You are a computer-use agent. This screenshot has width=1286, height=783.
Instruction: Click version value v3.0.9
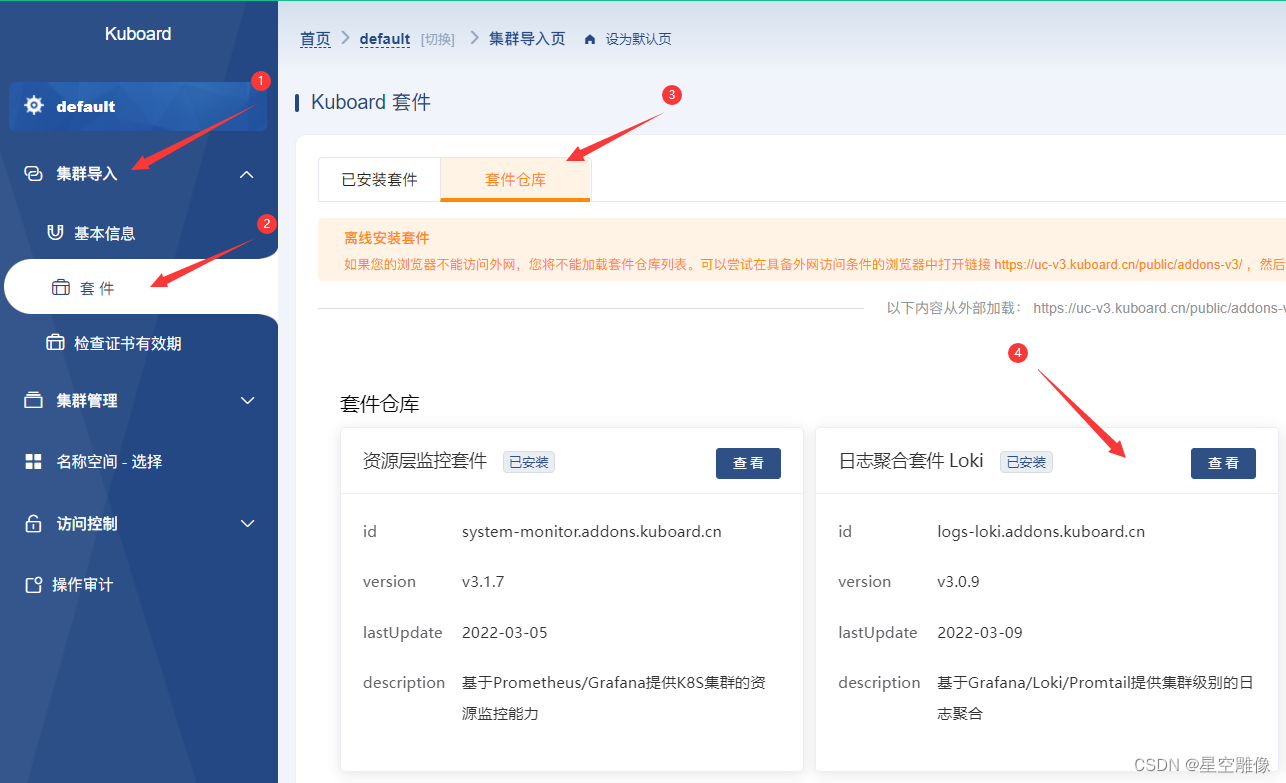pyautogui.click(x=958, y=582)
